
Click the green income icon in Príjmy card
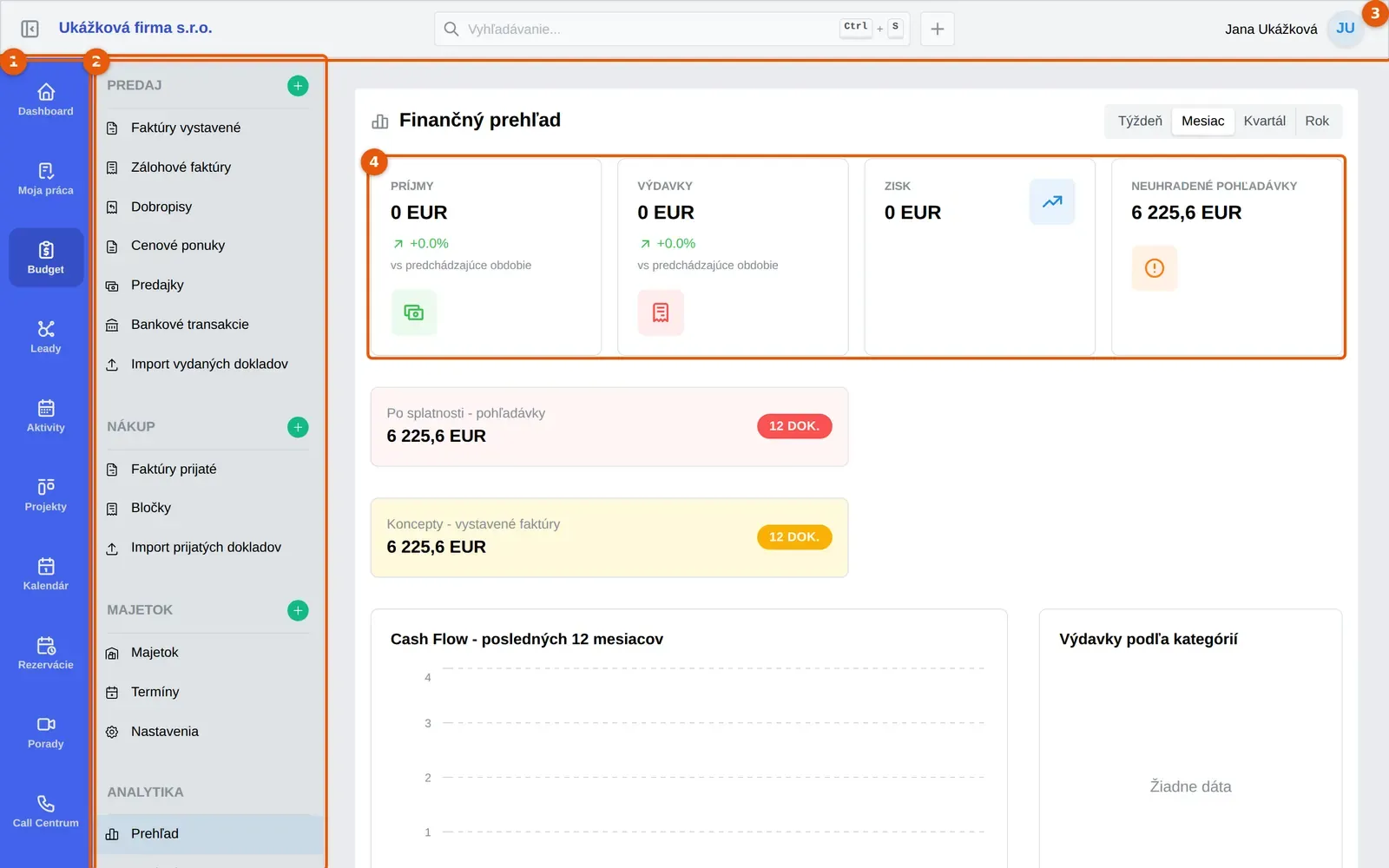[x=414, y=312]
